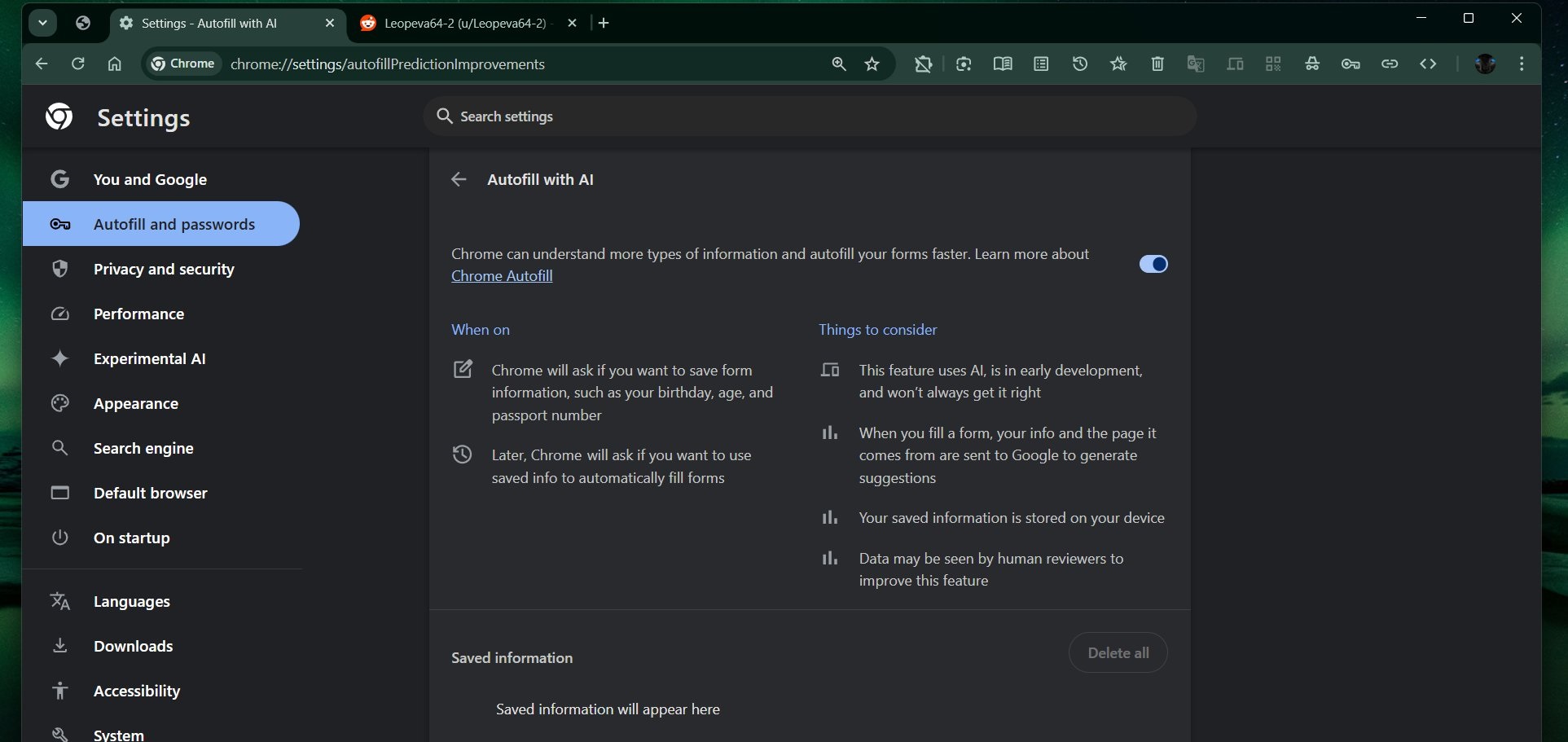This screenshot has width=1568, height=742.
Task: Bookmark this page with star icon
Action: pos(872,64)
